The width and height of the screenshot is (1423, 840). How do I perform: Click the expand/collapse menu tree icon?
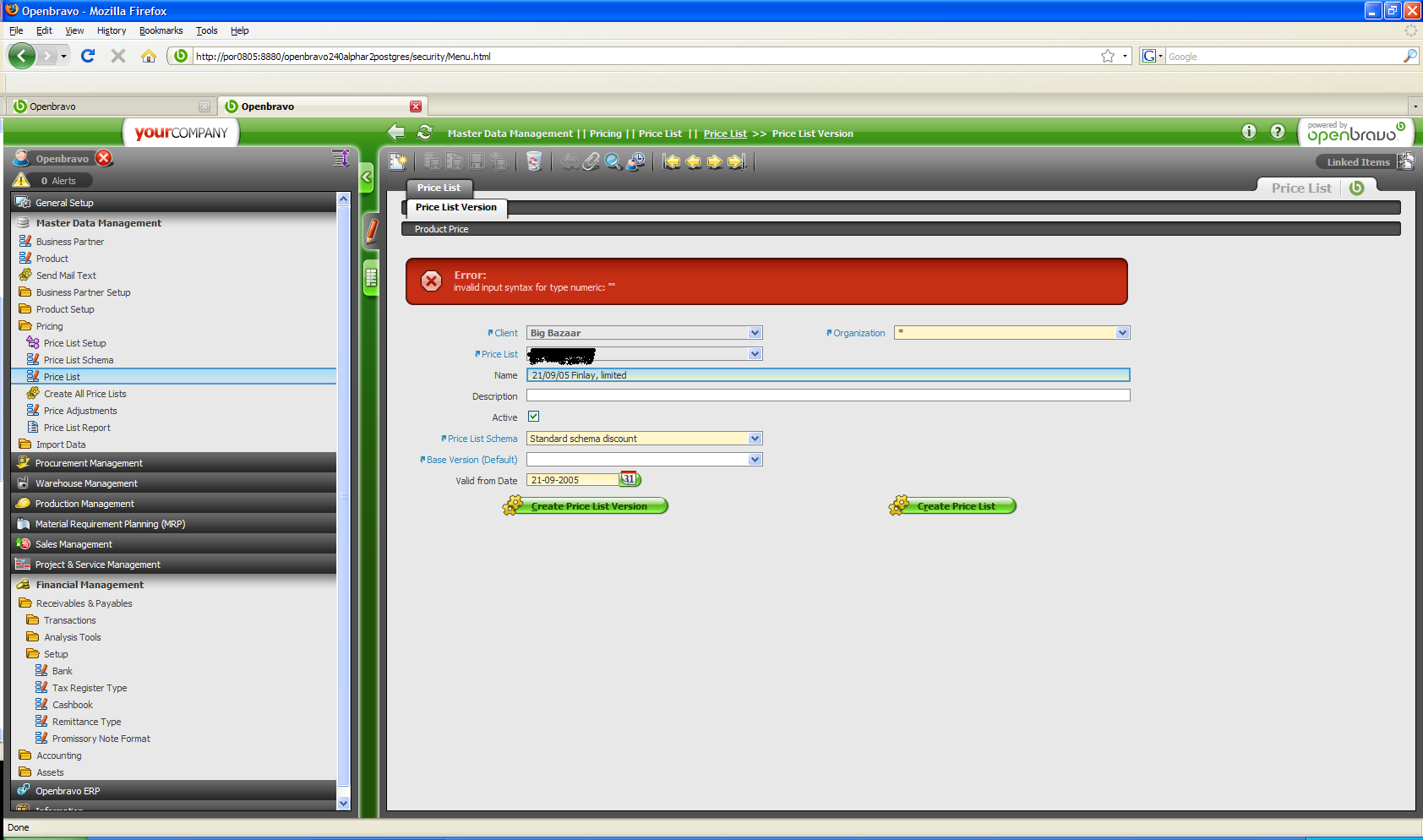(341, 158)
